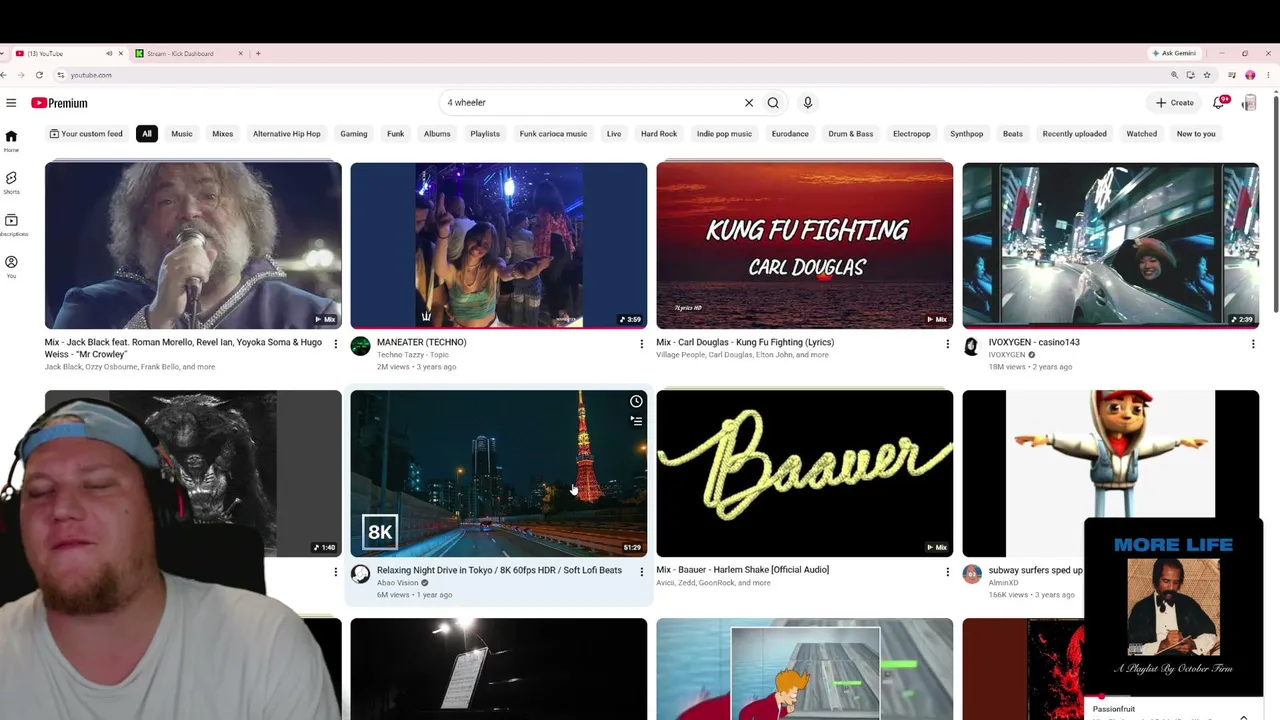Go to Home in the sidebar
Viewport: 1280px width, 720px height.
point(11,140)
